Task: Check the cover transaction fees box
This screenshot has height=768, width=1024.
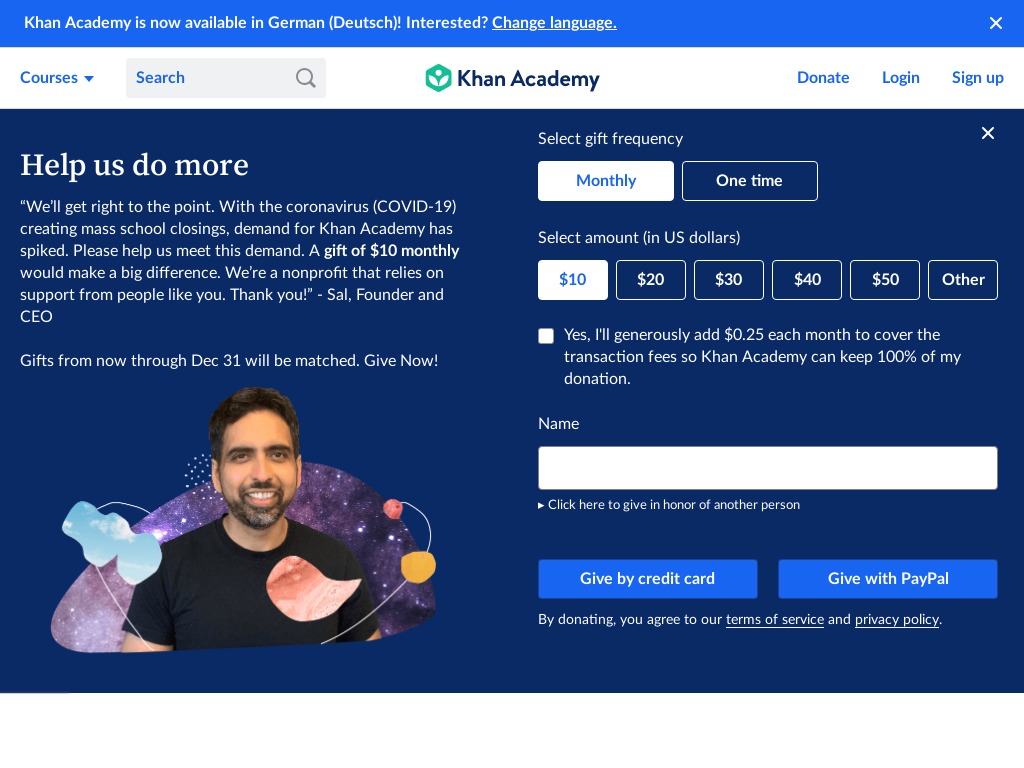Action: pos(546,336)
